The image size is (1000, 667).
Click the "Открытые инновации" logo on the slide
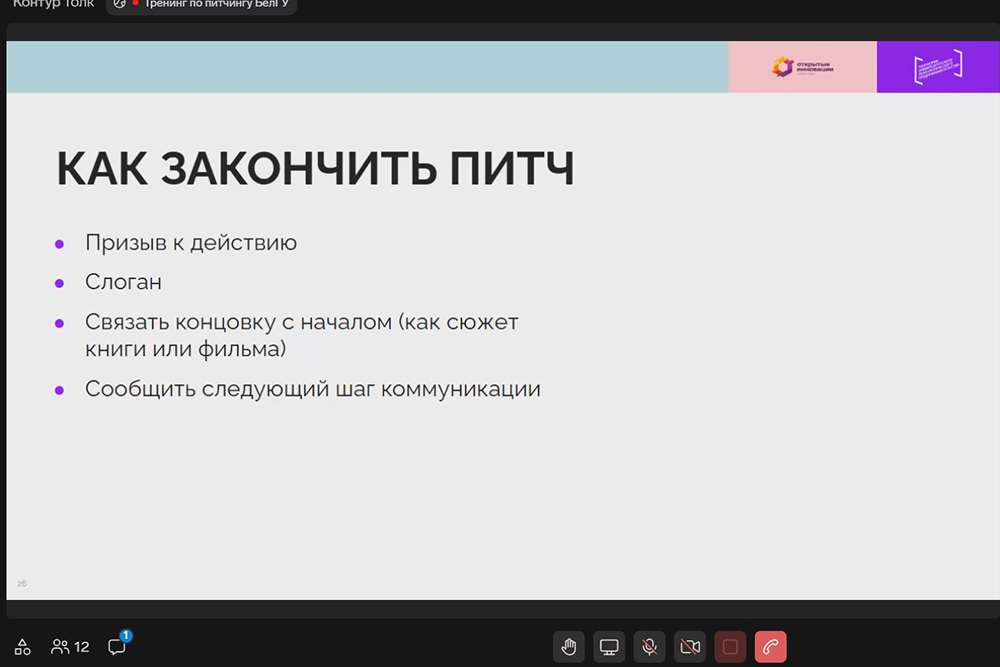pyautogui.click(x=802, y=67)
